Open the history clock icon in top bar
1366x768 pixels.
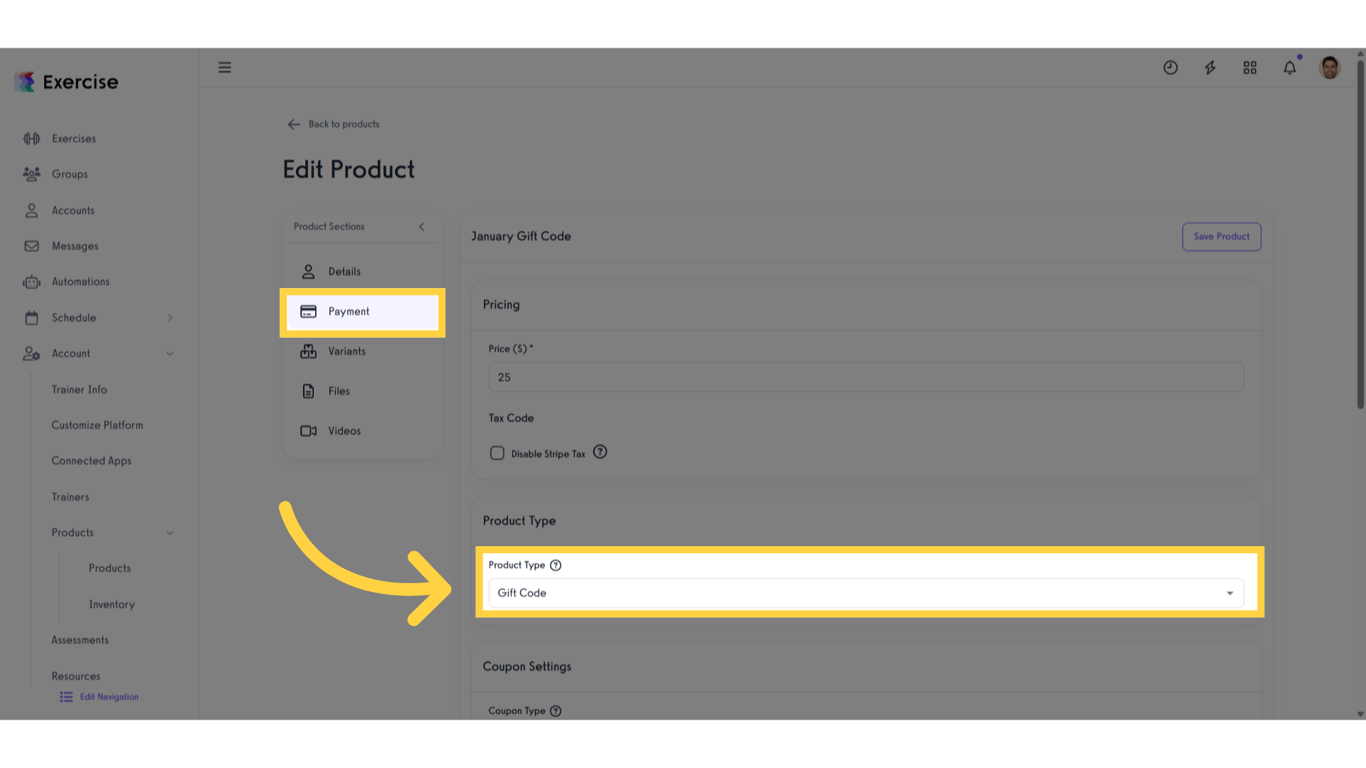click(1170, 67)
